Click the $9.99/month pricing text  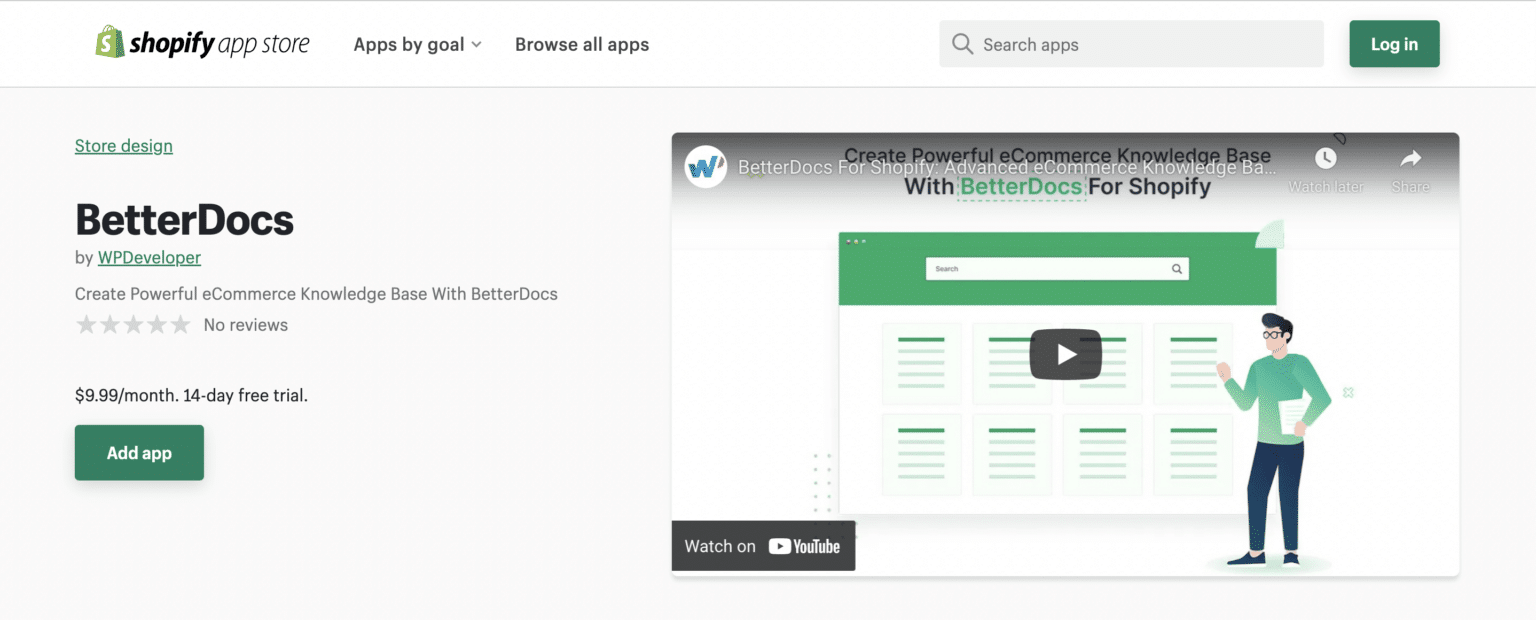coord(191,395)
